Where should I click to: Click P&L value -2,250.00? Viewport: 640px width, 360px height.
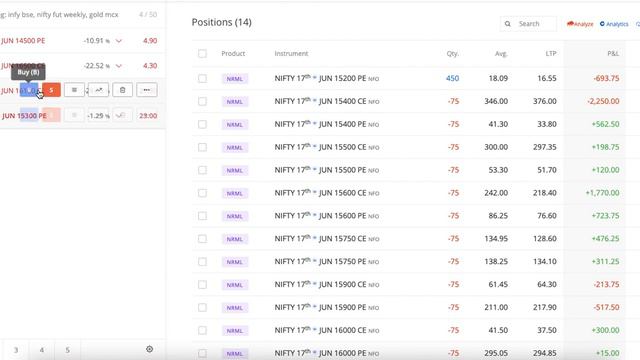(603, 101)
